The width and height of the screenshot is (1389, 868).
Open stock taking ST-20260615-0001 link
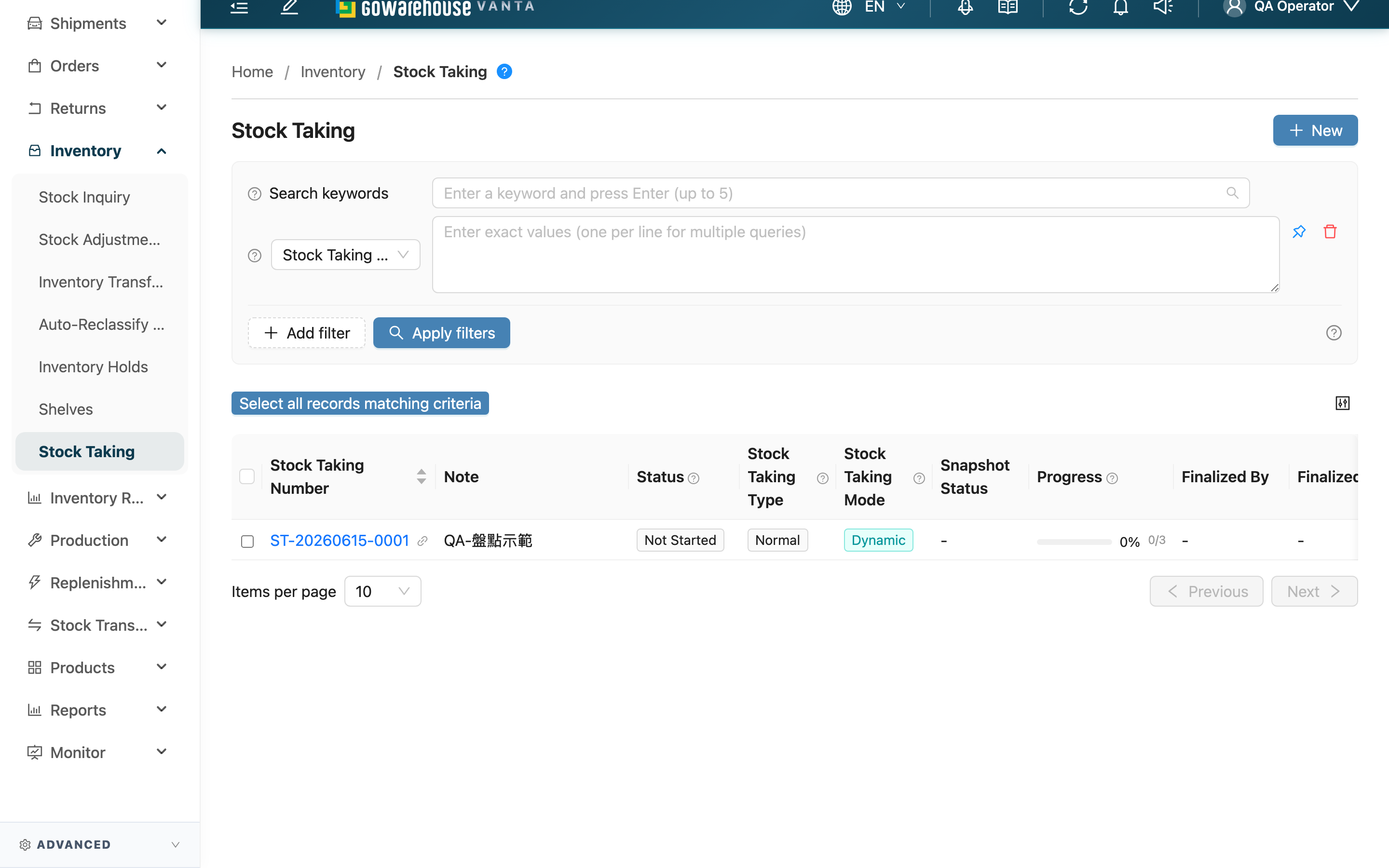[x=339, y=541]
